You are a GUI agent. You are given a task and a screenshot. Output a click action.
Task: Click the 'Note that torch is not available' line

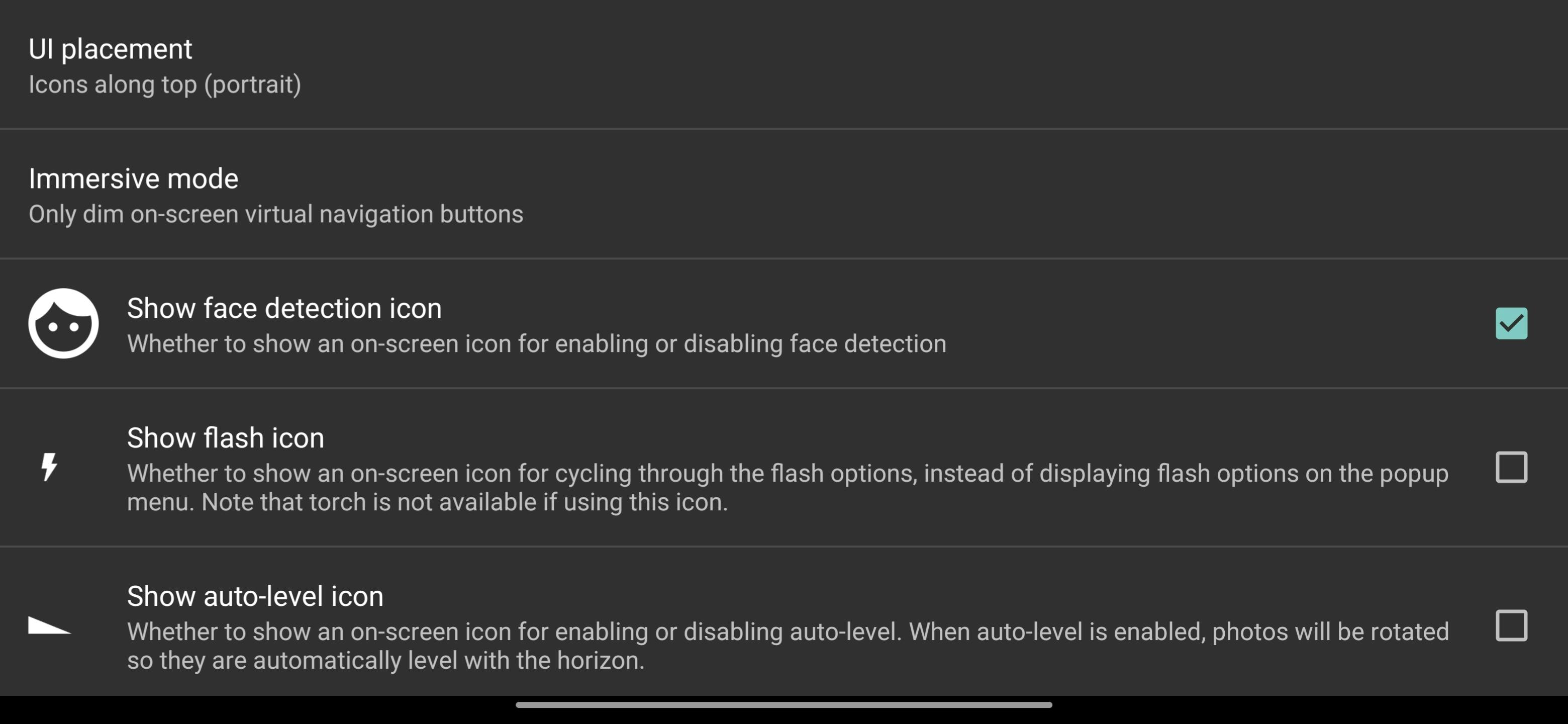pos(427,502)
